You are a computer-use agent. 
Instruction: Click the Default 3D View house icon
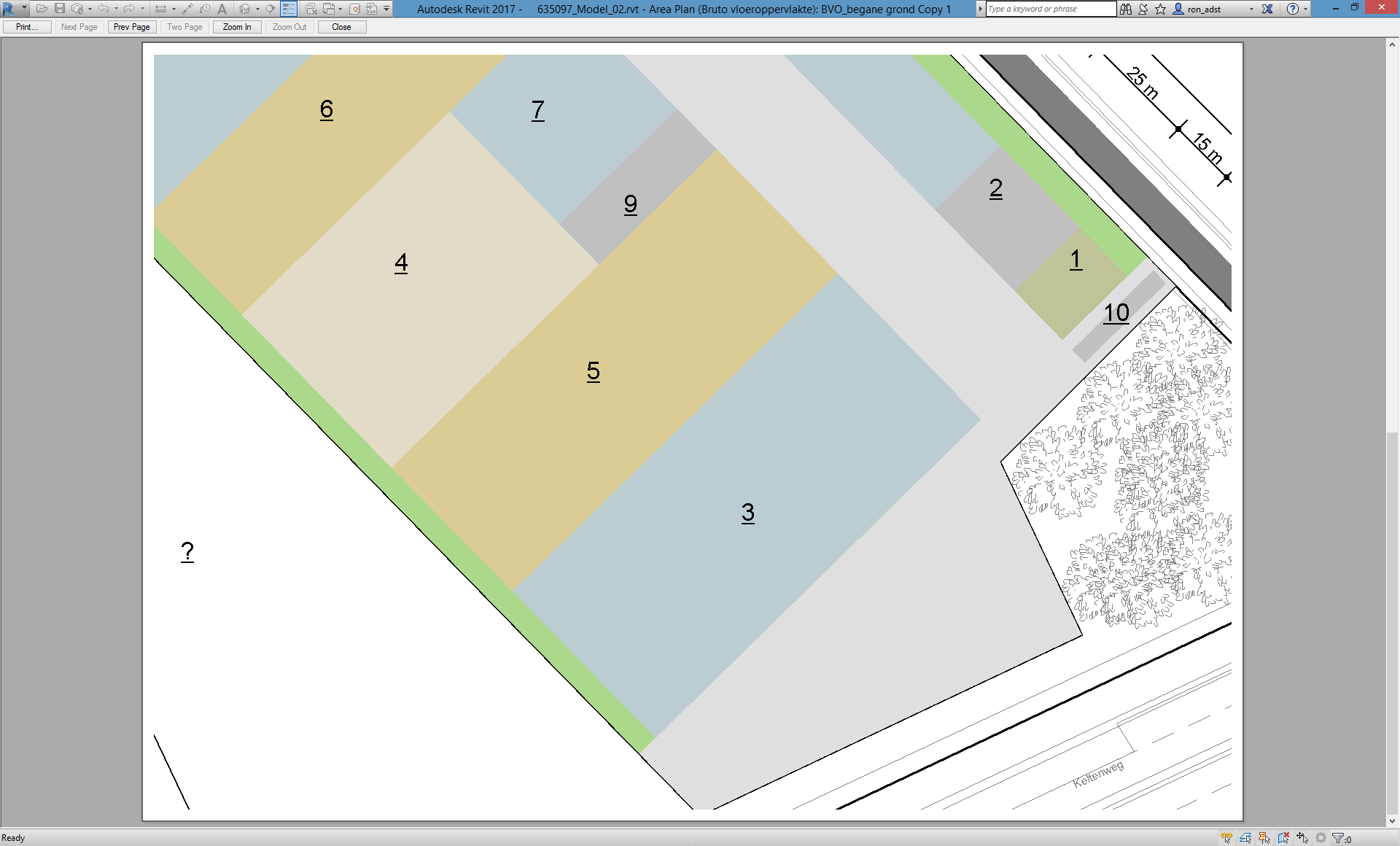pyautogui.click(x=245, y=9)
